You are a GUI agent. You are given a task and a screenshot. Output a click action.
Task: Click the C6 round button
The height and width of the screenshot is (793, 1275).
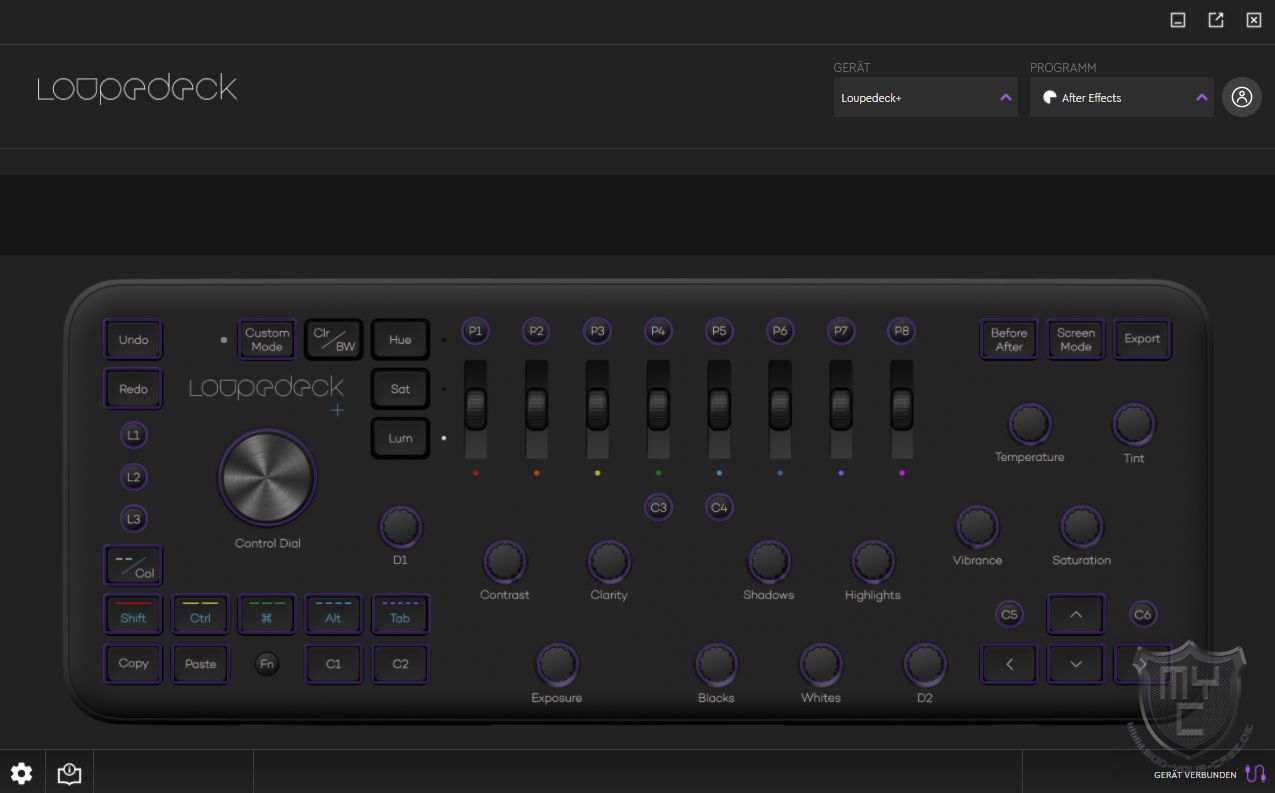point(1142,615)
